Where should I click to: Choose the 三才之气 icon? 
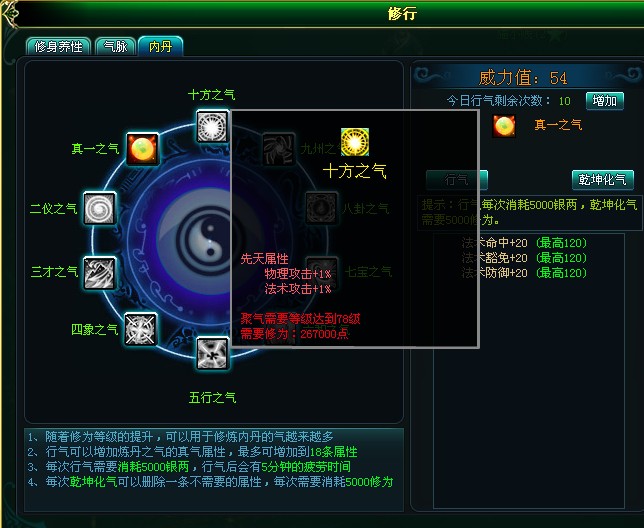point(99,273)
